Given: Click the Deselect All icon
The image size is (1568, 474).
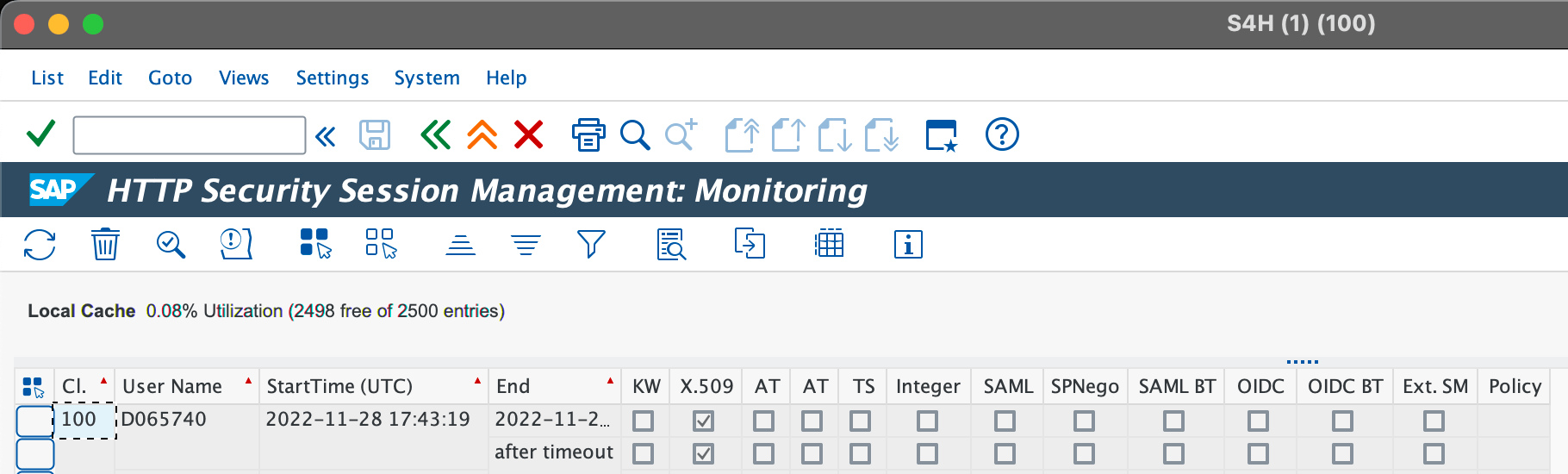Looking at the screenshot, I should tap(381, 244).
